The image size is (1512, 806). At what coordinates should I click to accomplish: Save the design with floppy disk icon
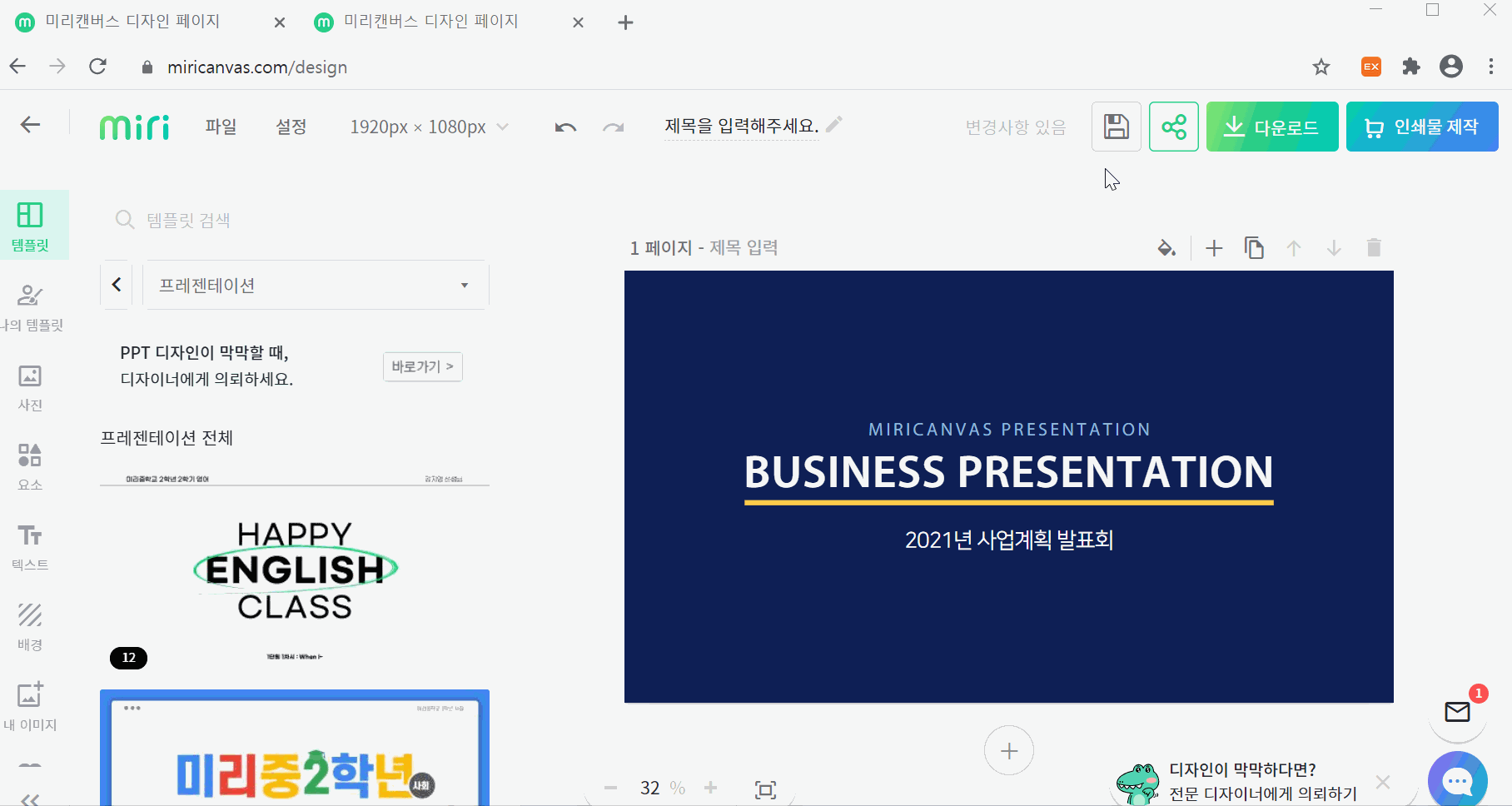tap(1117, 127)
